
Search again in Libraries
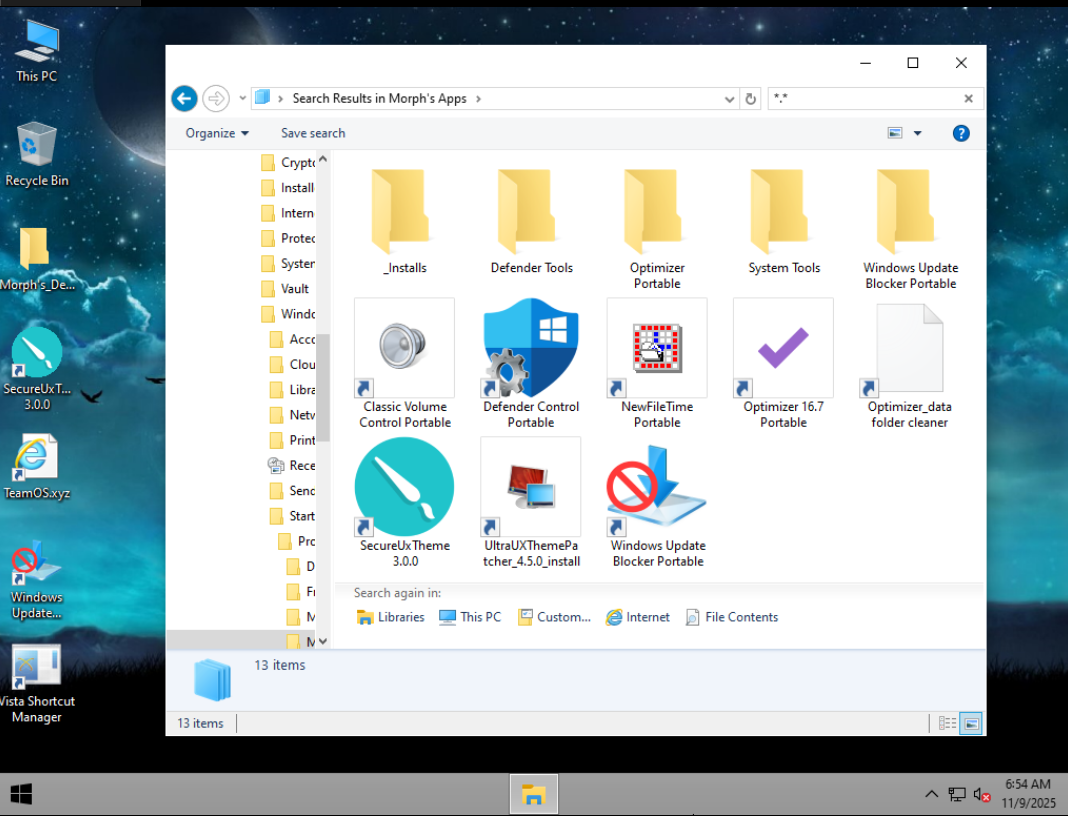pos(391,617)
